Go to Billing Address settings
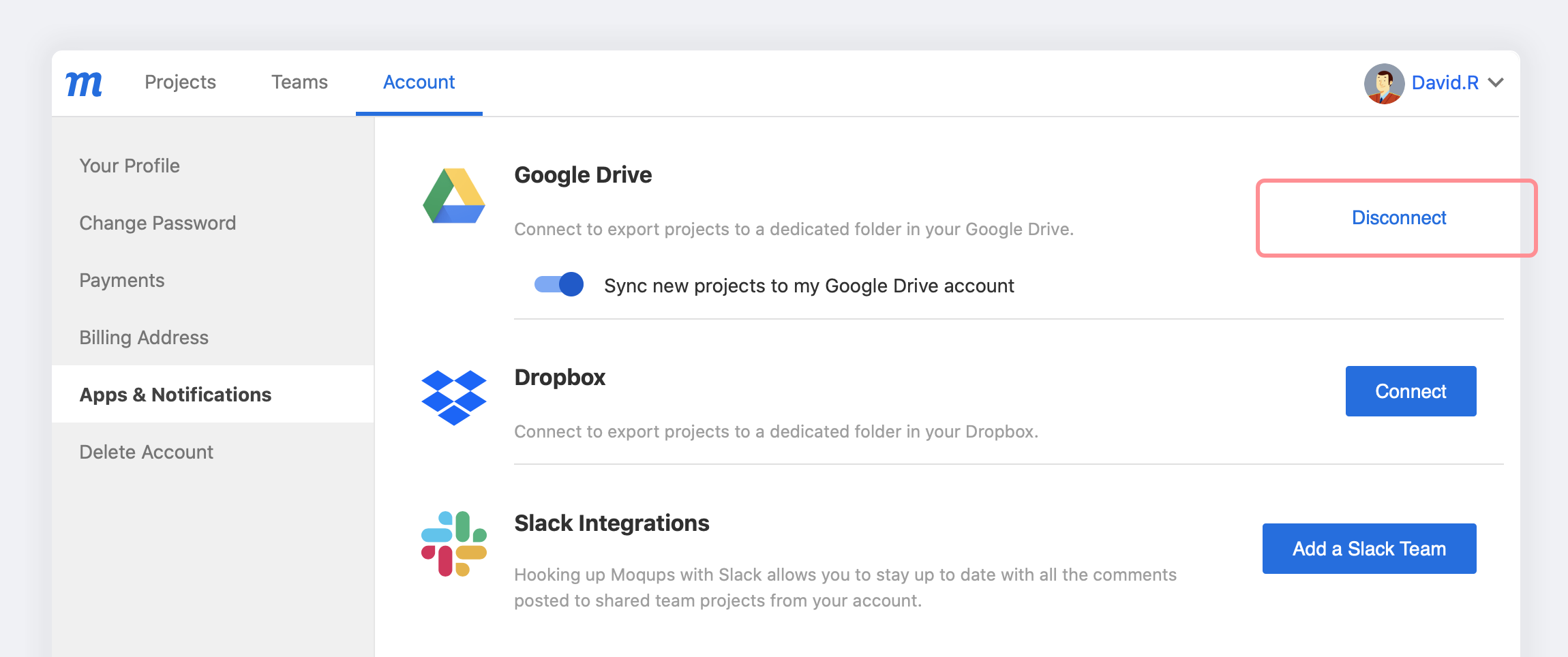The width and height of the screenshot is (1568, 657). (144, 337)
